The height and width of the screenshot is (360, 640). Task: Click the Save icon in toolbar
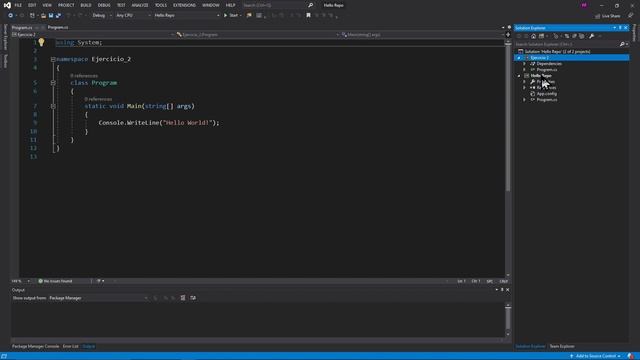[51, 16]
